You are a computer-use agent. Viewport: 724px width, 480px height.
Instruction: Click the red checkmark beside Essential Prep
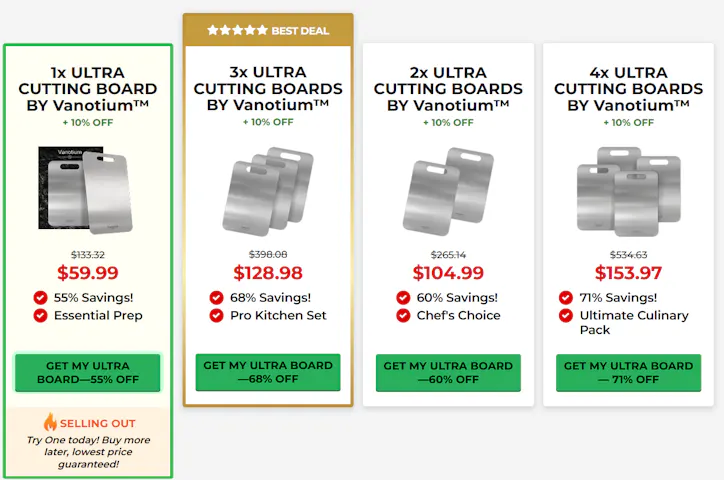click(41, 315)
